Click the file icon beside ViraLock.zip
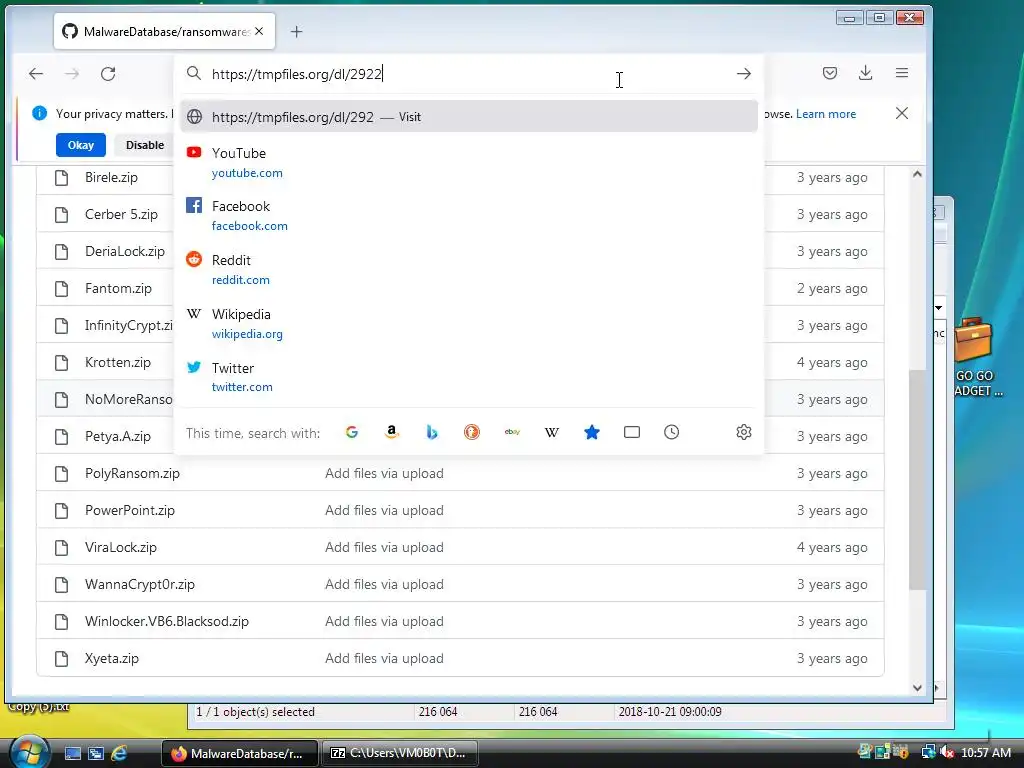Screen dimensions: 1024x768 click(61, 547)
